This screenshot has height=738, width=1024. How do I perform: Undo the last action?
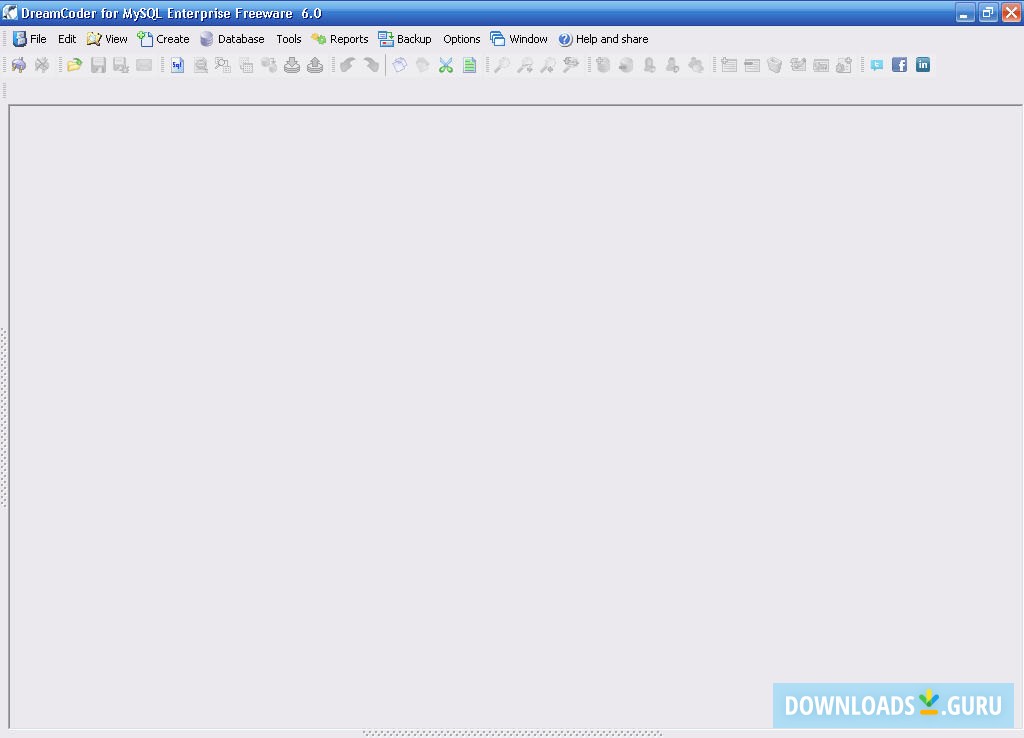pos(346,64)
